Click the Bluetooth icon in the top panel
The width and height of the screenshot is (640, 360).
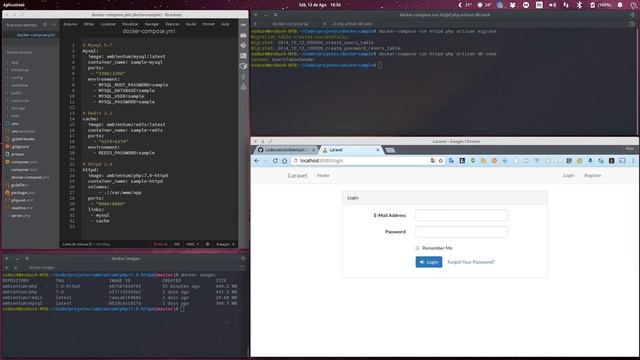pos(579,5)
